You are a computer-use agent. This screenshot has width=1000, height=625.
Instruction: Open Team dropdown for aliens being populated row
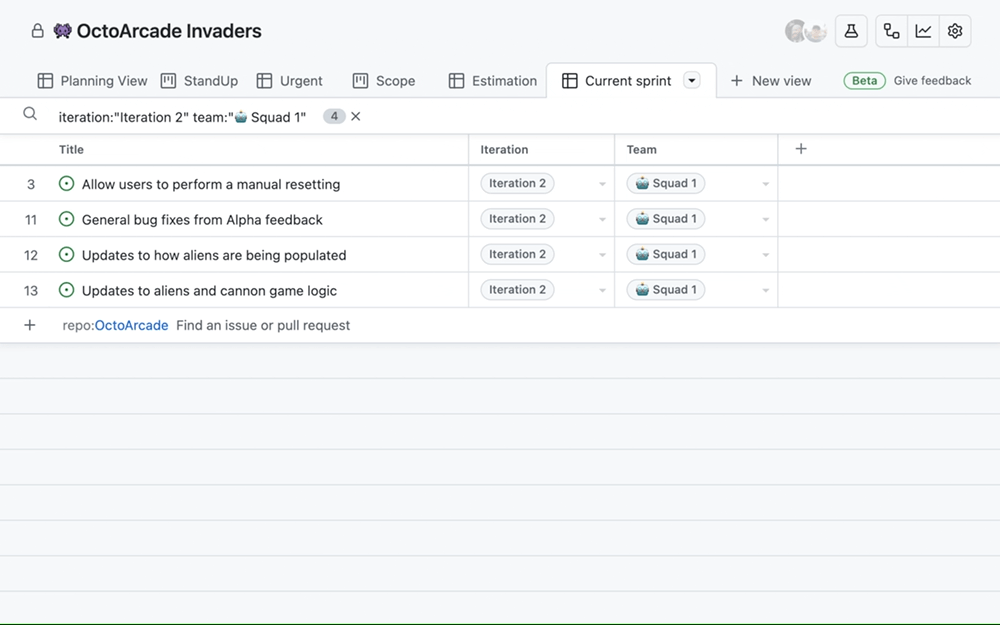coord(765,254)
